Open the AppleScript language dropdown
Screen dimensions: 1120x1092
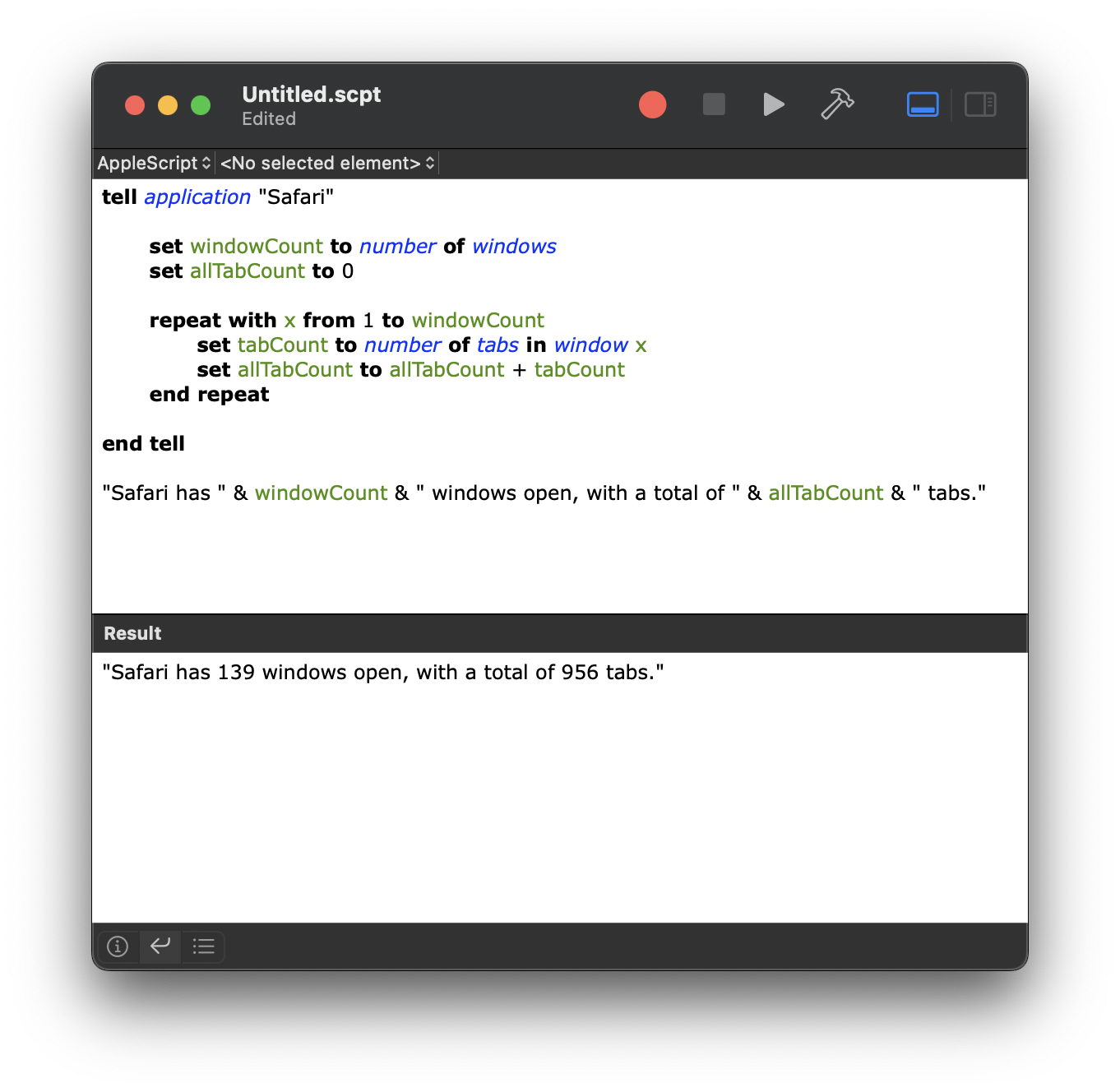(x=155, y=163)
